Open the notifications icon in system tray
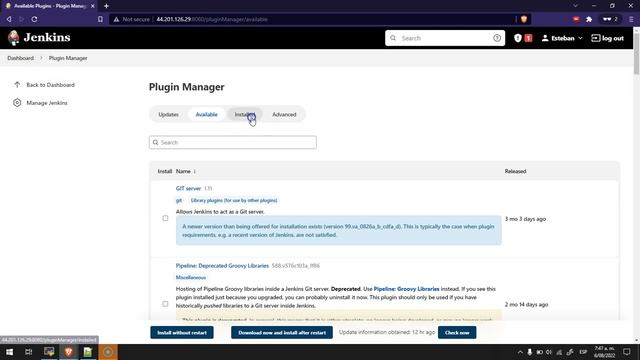The height and width of the screenshot is (360, 640). [627, 352]
